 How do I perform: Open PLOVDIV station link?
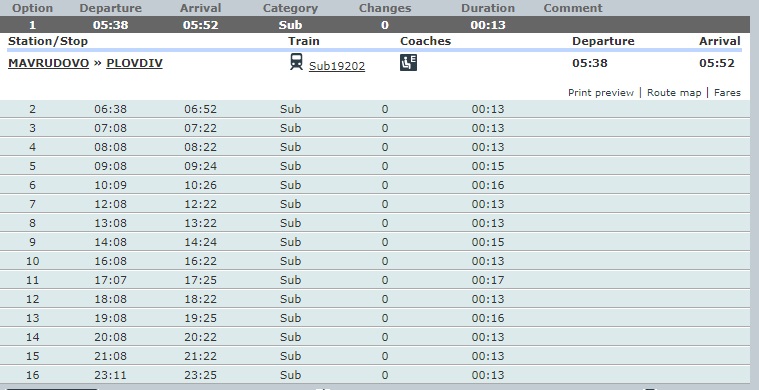pyautogui.click(x=134, y=63)
